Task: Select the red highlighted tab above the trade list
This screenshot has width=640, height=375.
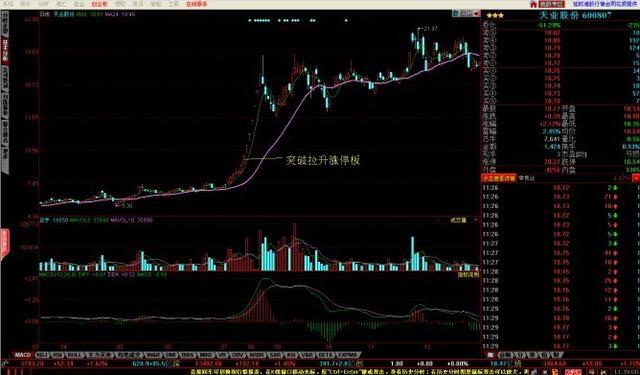Action: tap(500, 178)
